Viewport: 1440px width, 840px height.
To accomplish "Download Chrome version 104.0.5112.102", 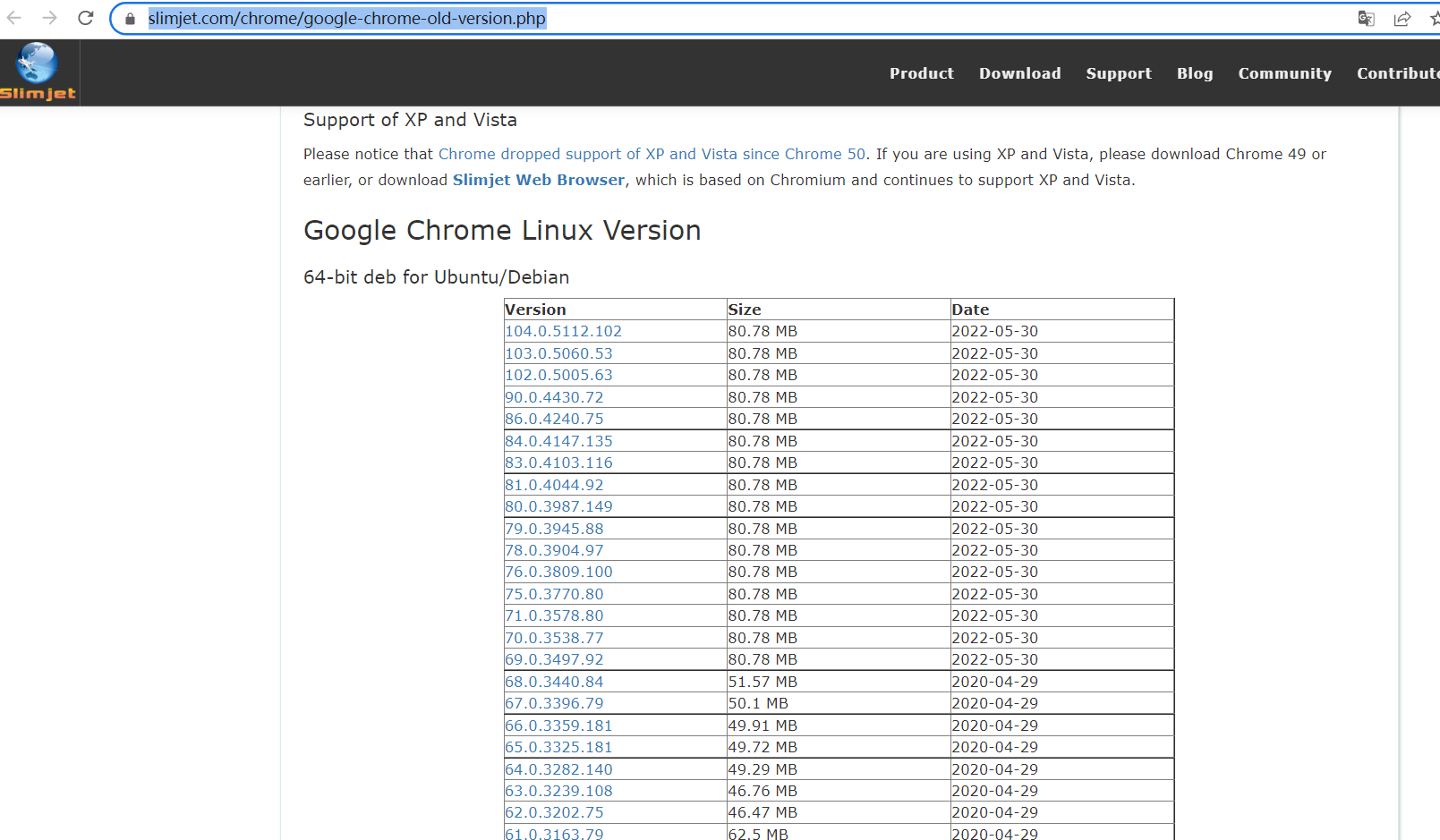I will [562, 331].
